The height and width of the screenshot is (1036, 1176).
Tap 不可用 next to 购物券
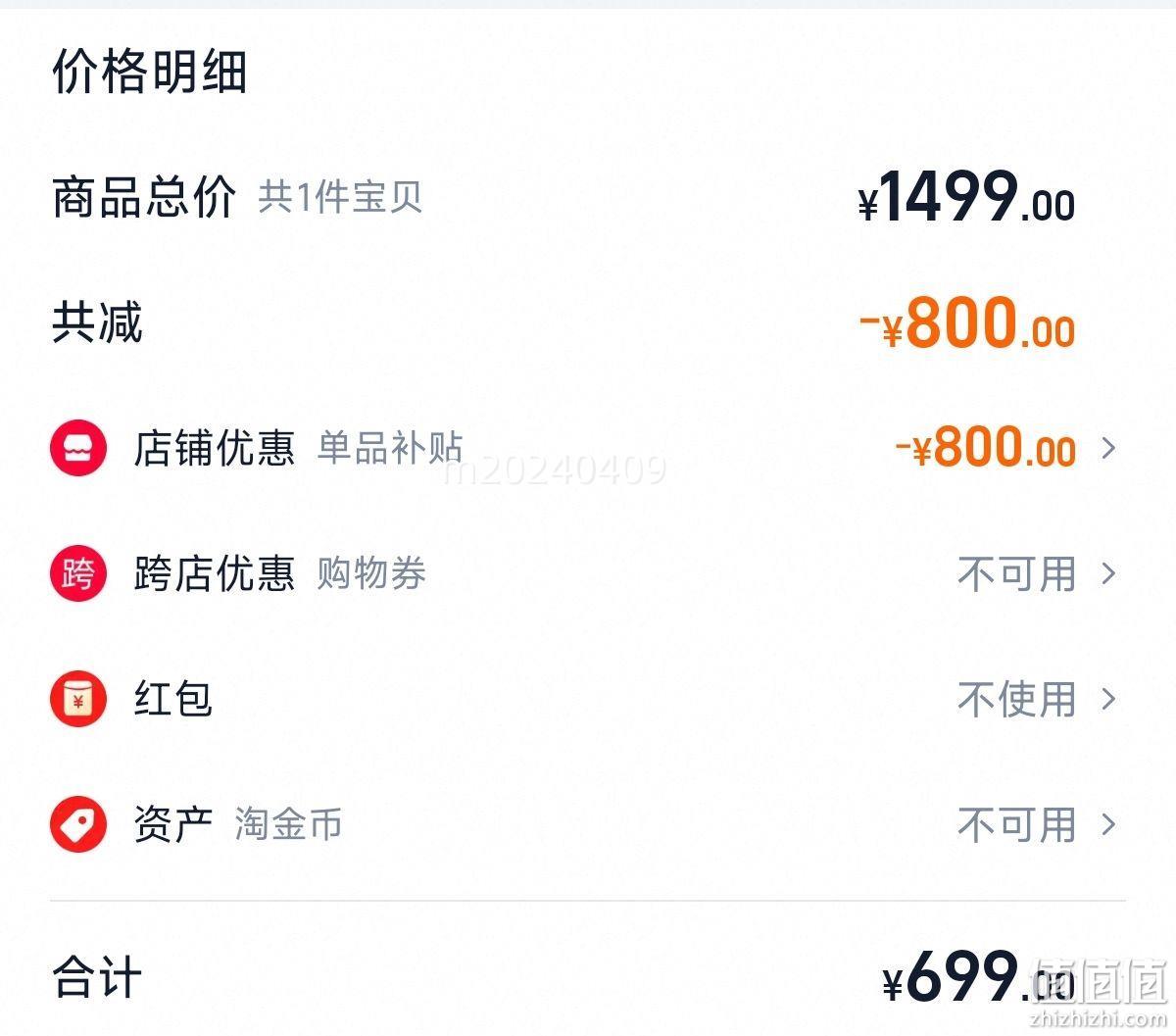tap(1017, 573)
